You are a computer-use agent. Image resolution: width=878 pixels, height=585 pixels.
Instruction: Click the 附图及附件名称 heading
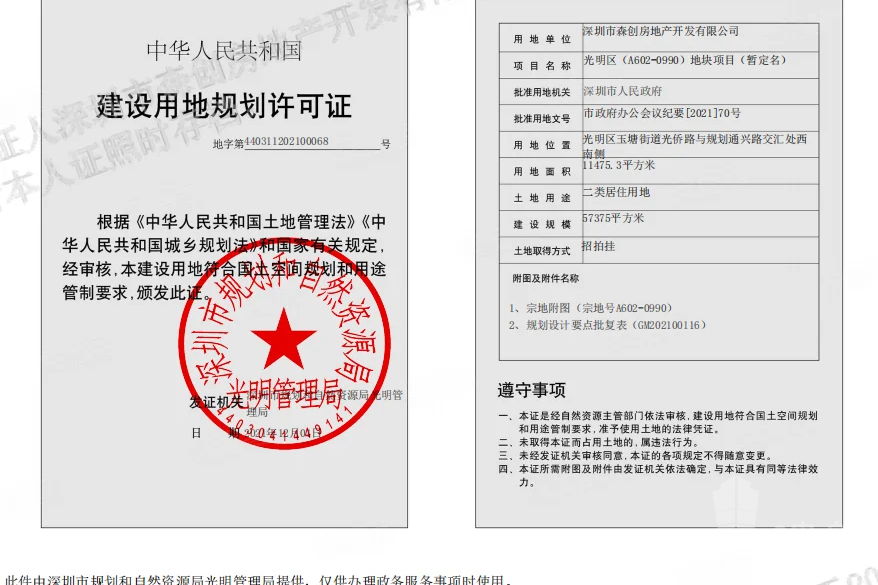[x=545, y=278]
